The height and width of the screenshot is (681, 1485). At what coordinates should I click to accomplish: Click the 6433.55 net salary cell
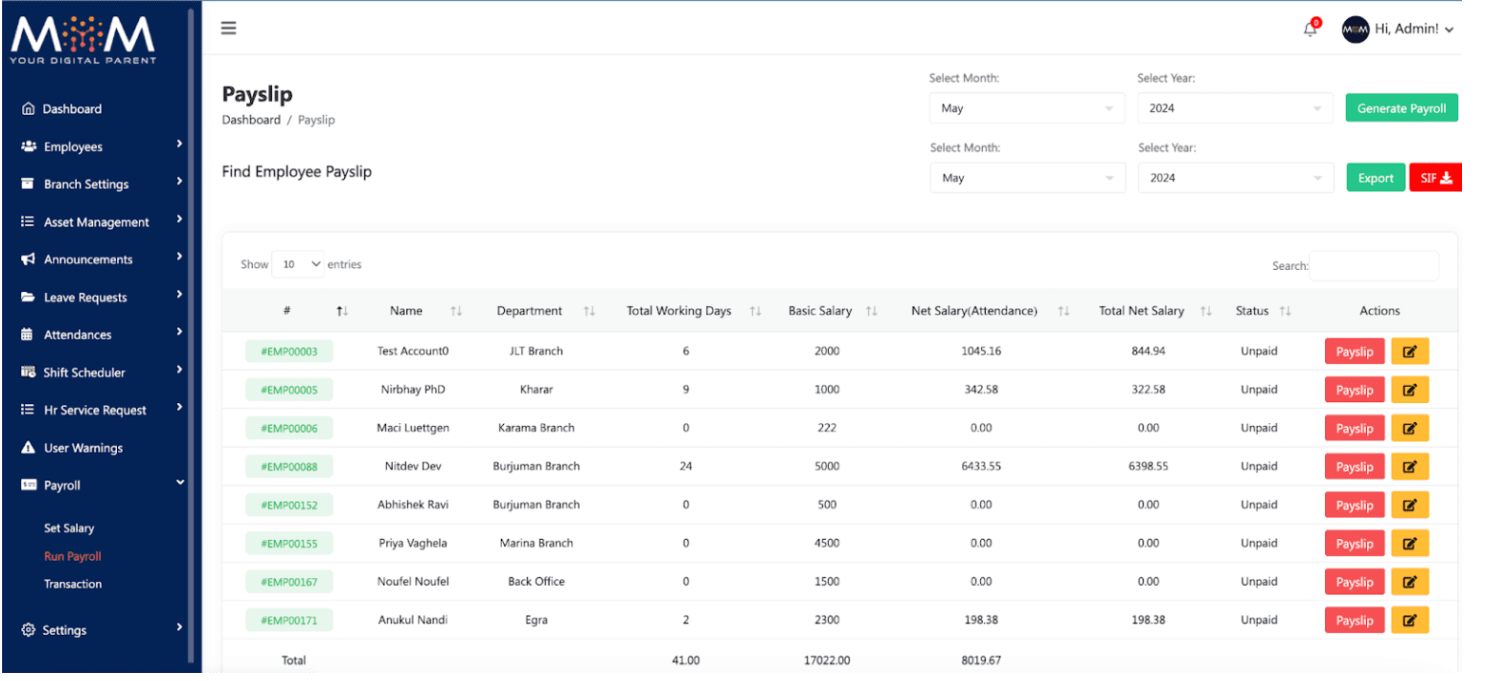pos(981,466)
